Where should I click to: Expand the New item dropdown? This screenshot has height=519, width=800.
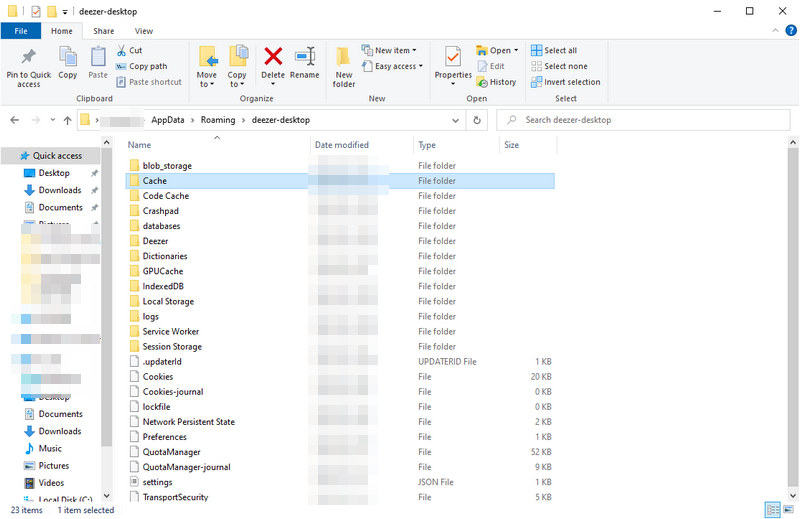pyautogui.click(x=389, y=50)
